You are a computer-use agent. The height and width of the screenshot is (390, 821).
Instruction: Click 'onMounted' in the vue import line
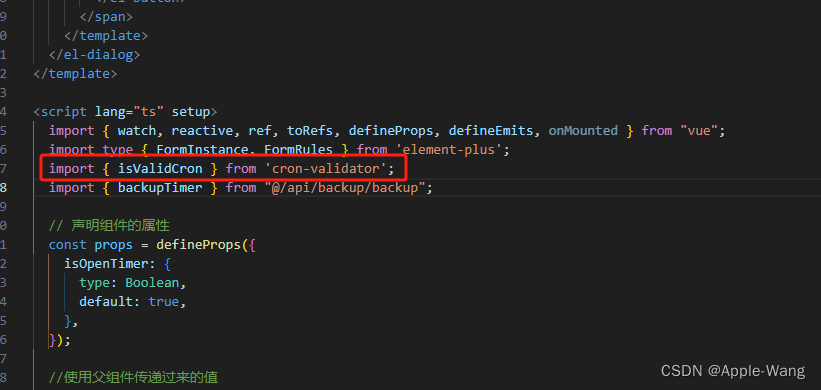583,130
